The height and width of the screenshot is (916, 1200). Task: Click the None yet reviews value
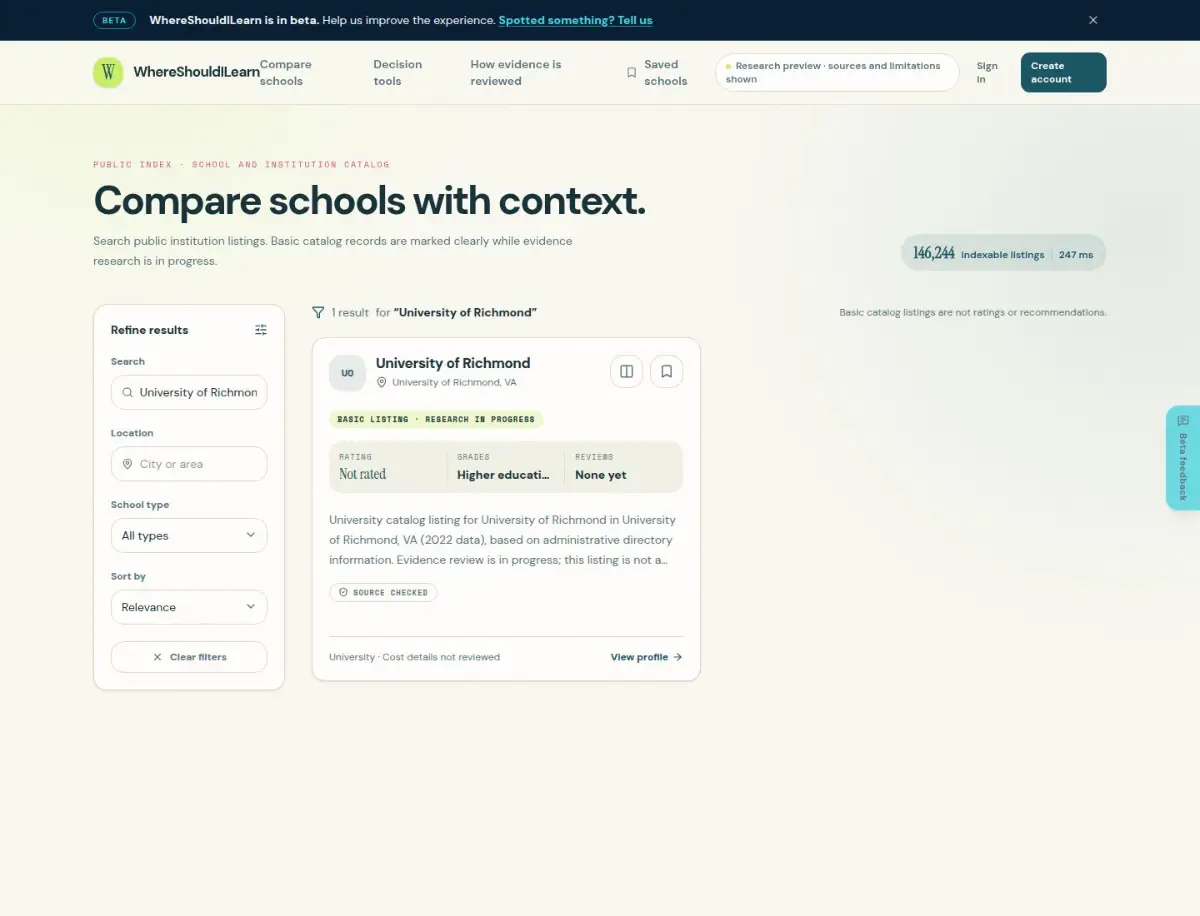click(601, 475)
